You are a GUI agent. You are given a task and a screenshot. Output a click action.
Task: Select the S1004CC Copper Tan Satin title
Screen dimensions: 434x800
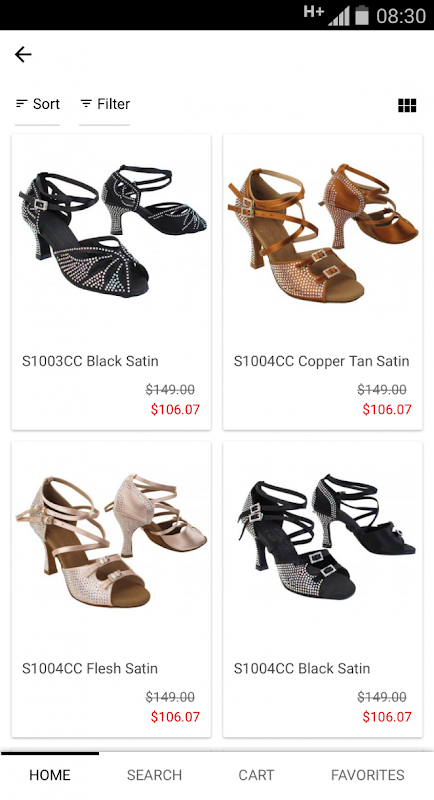(x=321, y=361)
